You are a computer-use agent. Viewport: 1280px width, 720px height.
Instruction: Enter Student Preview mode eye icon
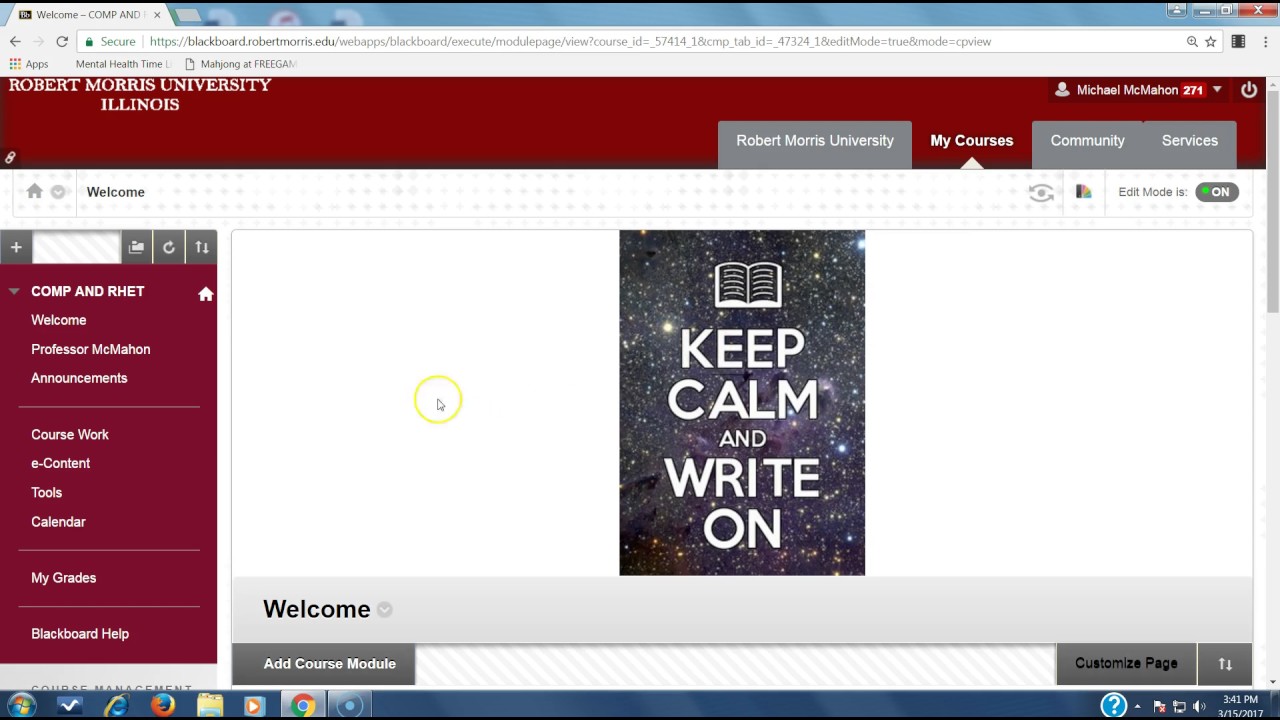tap(1041, 193)
